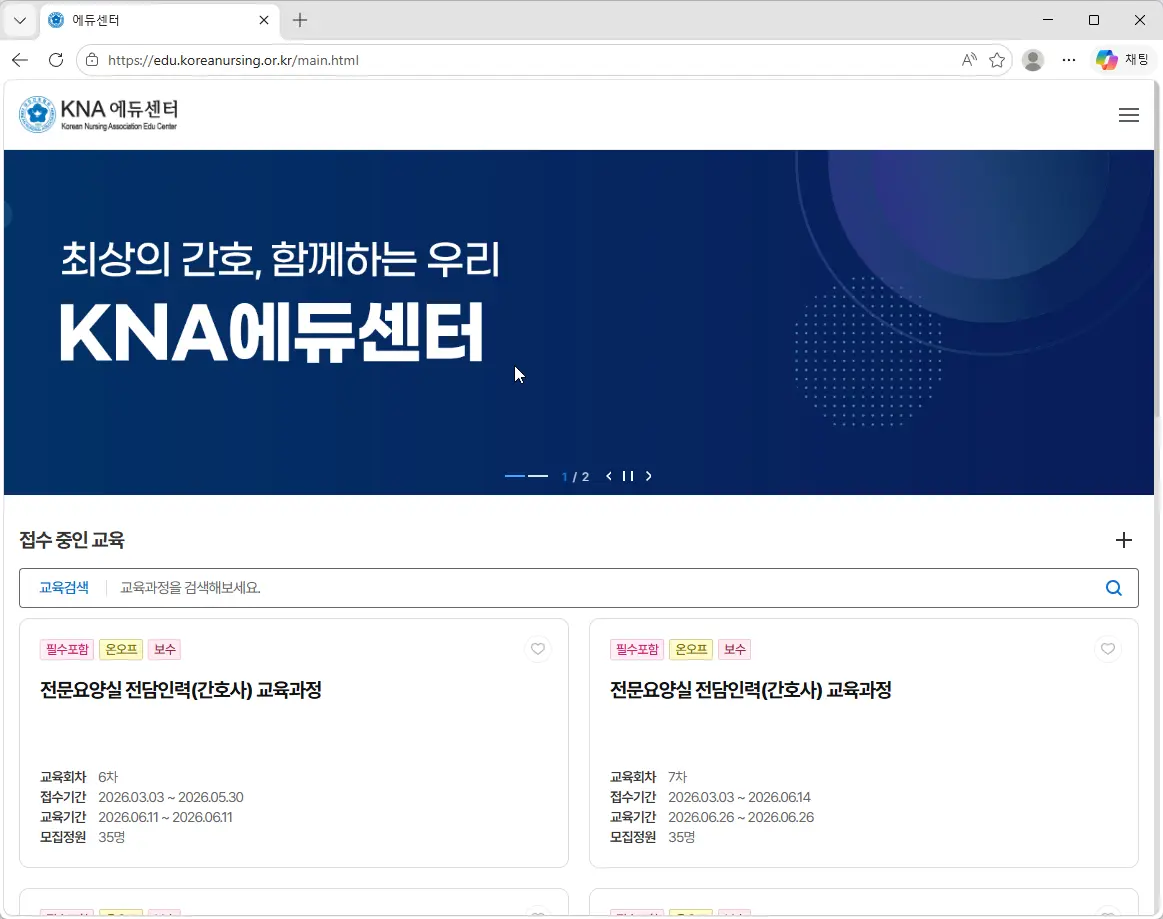Screen dimensions: 1163x919
Task: Open the 7차 전문요양실 전담인력 course title
Action: (x=750, y=690)
